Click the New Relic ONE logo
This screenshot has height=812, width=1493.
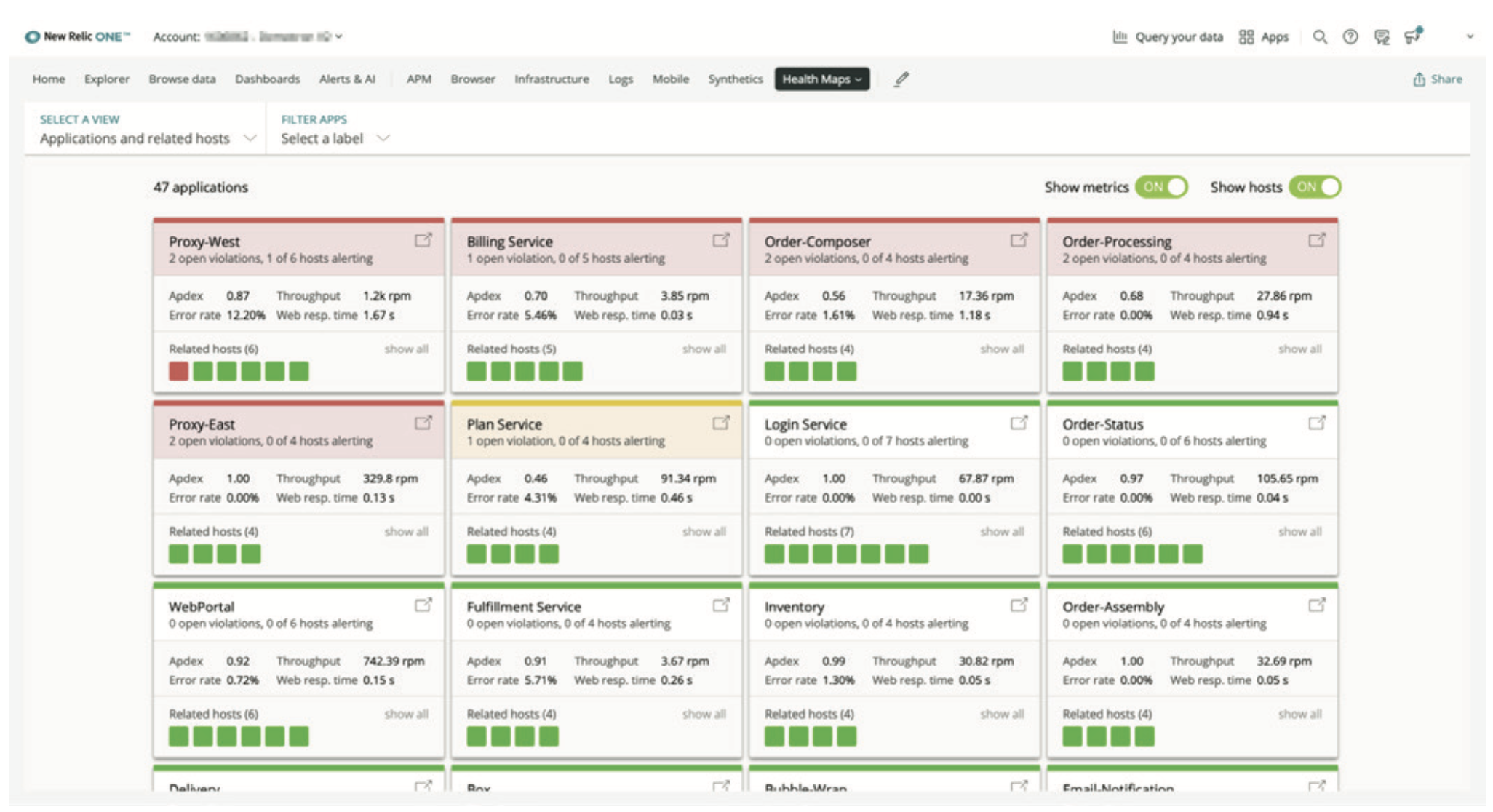(77, 36)
